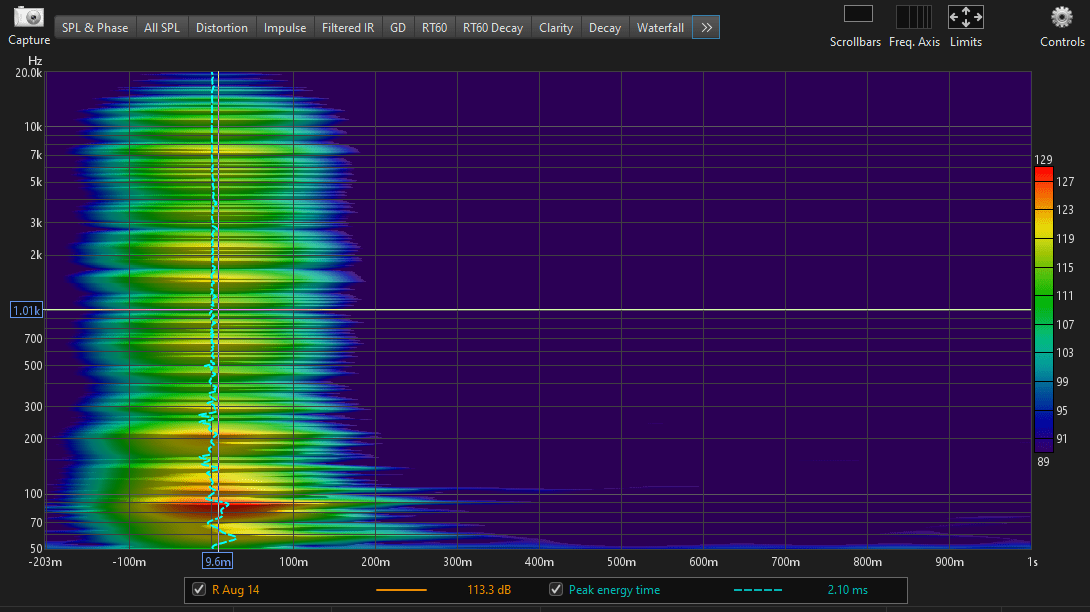The image size is (1090, 612).
Task: Click the R Aug 14 legend label
Action: coord(236,590)
